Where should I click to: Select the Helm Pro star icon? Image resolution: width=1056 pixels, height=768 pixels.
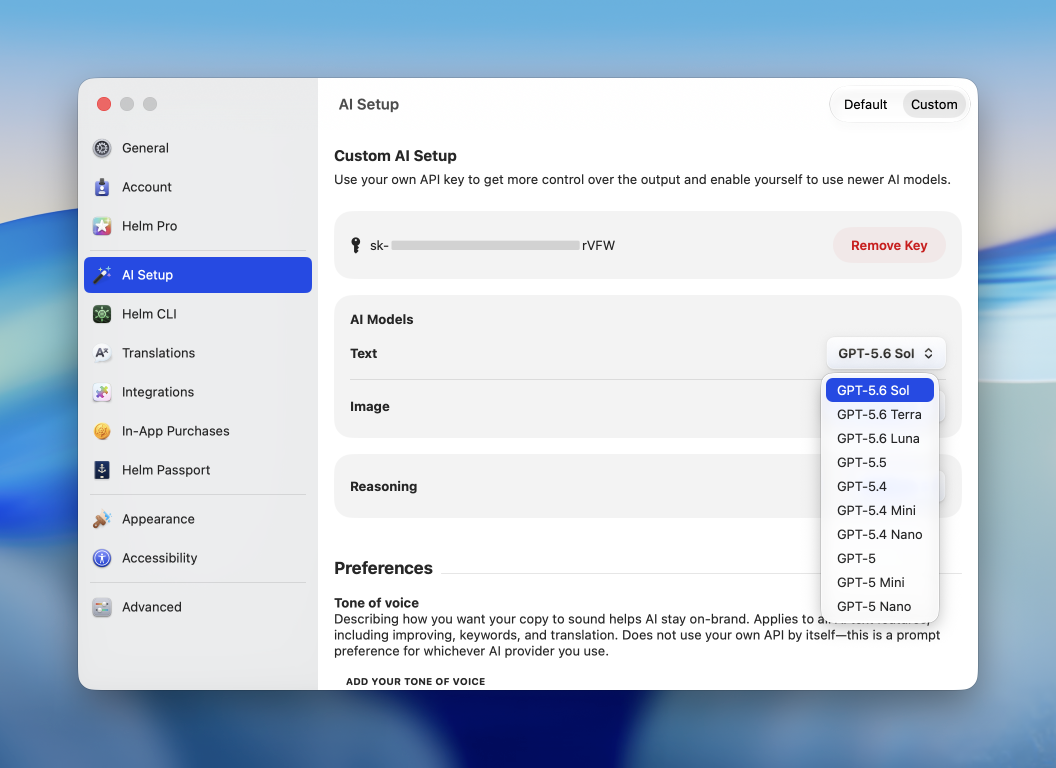[x=102, y=226]
